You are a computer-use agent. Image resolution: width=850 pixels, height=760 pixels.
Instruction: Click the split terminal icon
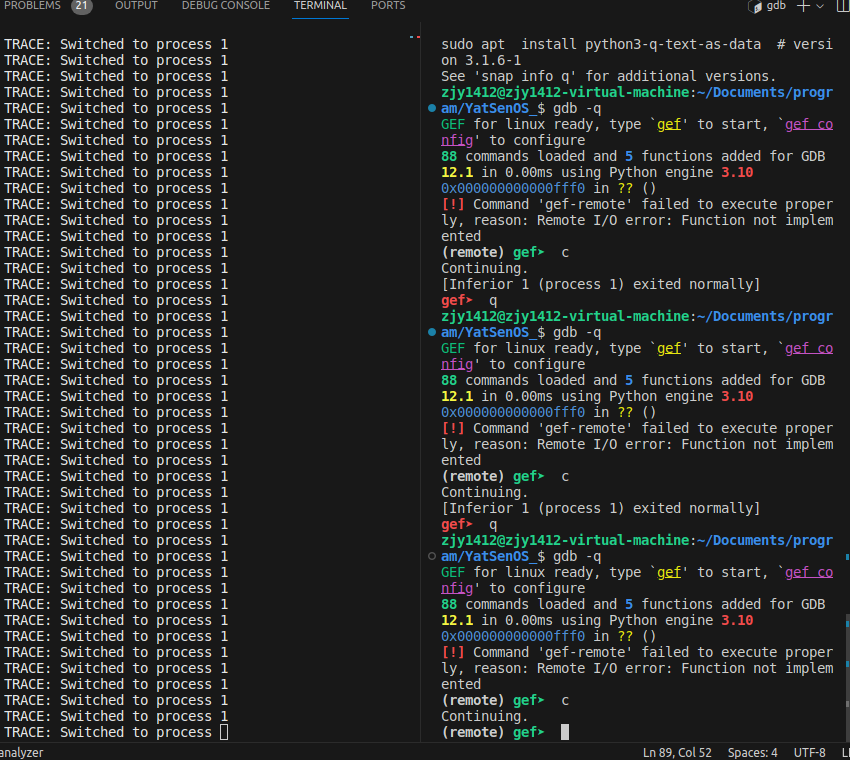(x=843, y=6)
